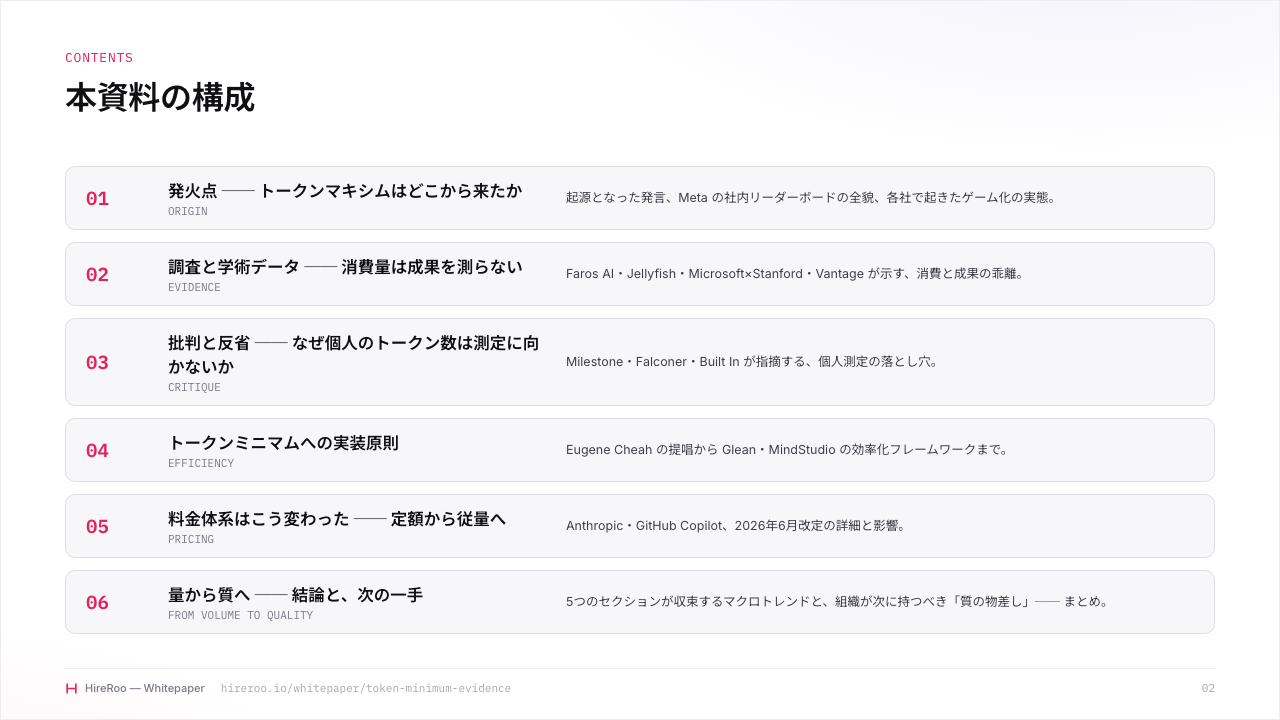Click section number 06

click(x=97, y=603)
